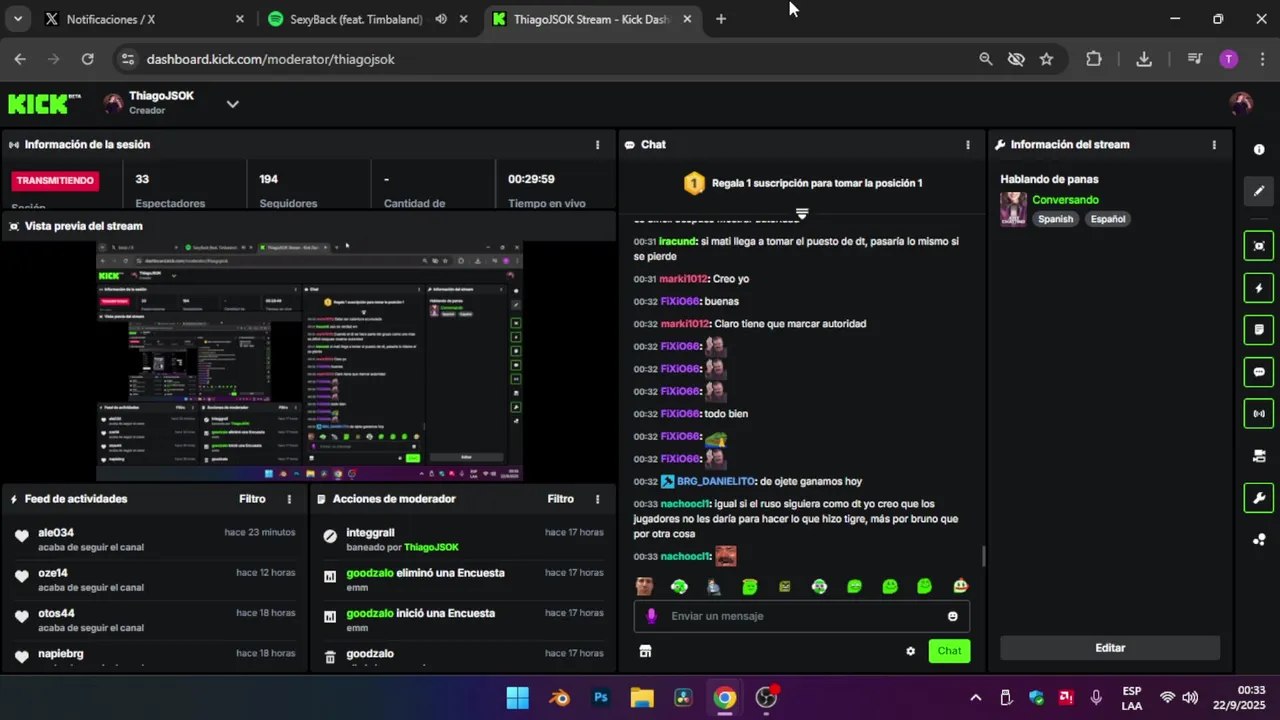The width and height of the screenshot is (1280, 720).
Task: Click the Español tag chip
Action: coord(1108,219)
